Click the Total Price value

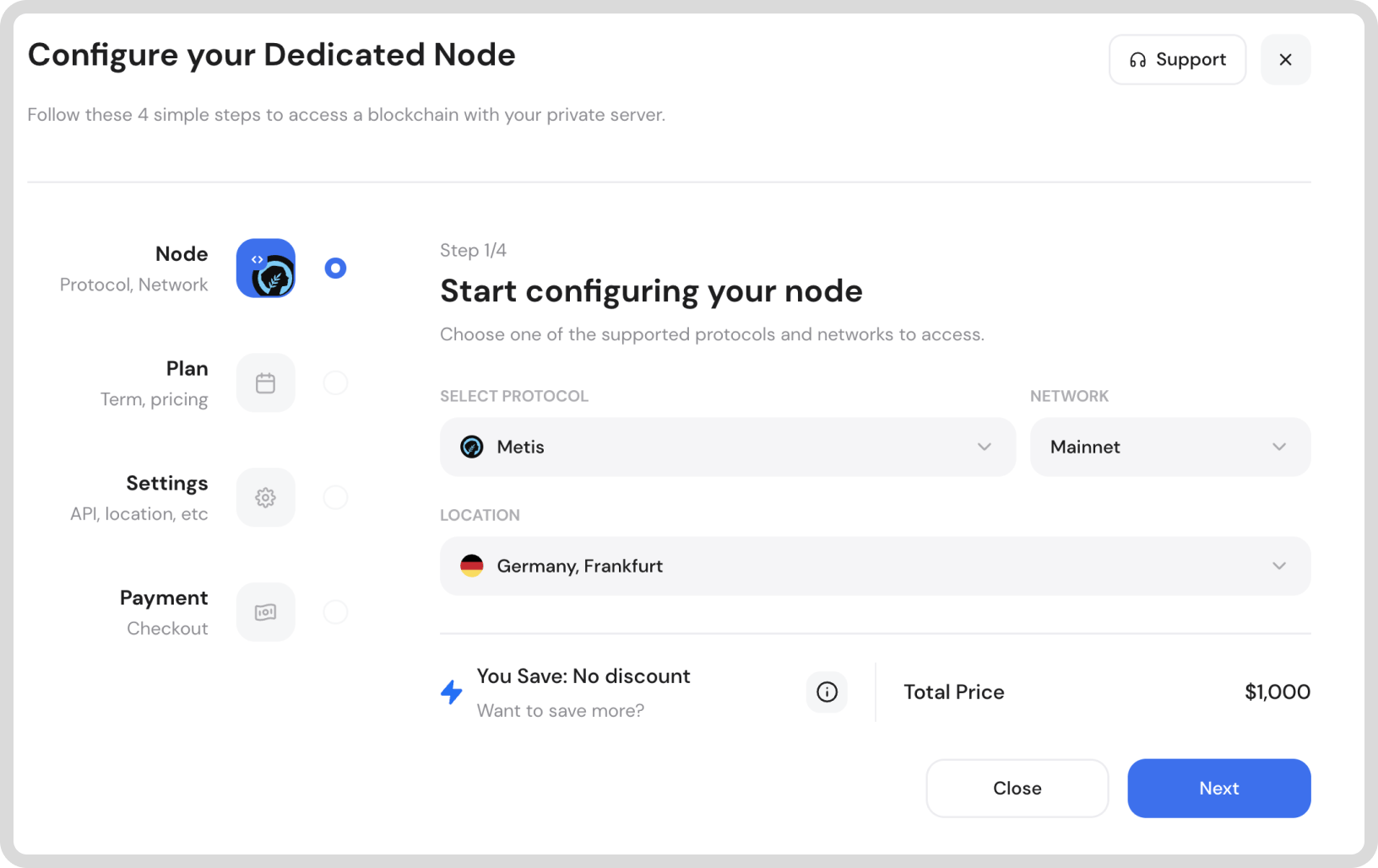tap(1277, 692)
